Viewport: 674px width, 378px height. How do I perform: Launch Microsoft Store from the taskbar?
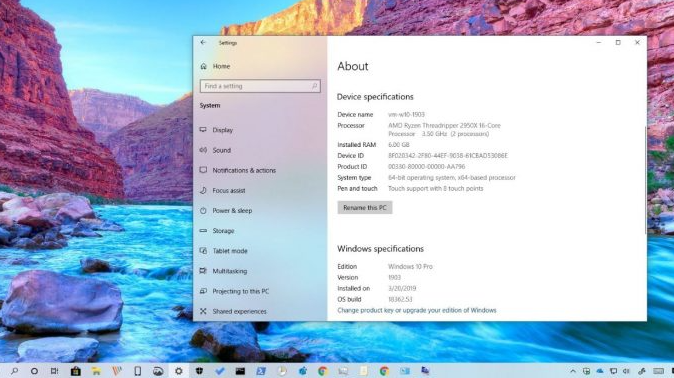(x=76, y=371)
